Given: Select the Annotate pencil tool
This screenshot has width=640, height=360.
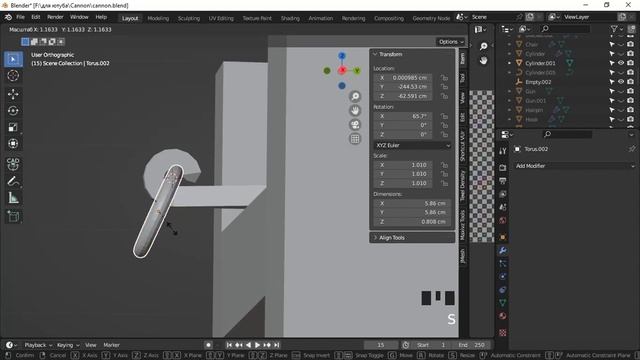Looking at the screenshot, I should pos(13,181).
